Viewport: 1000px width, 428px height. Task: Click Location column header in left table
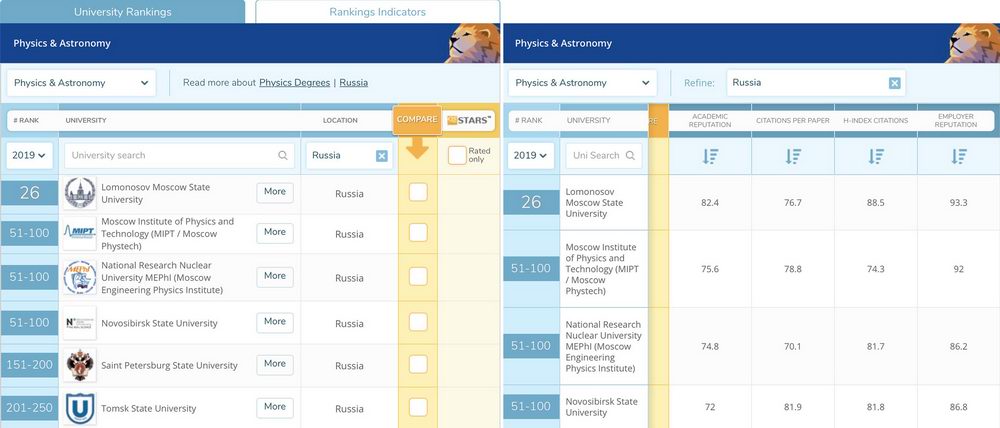pyautogui.click(x=340, y=120)
